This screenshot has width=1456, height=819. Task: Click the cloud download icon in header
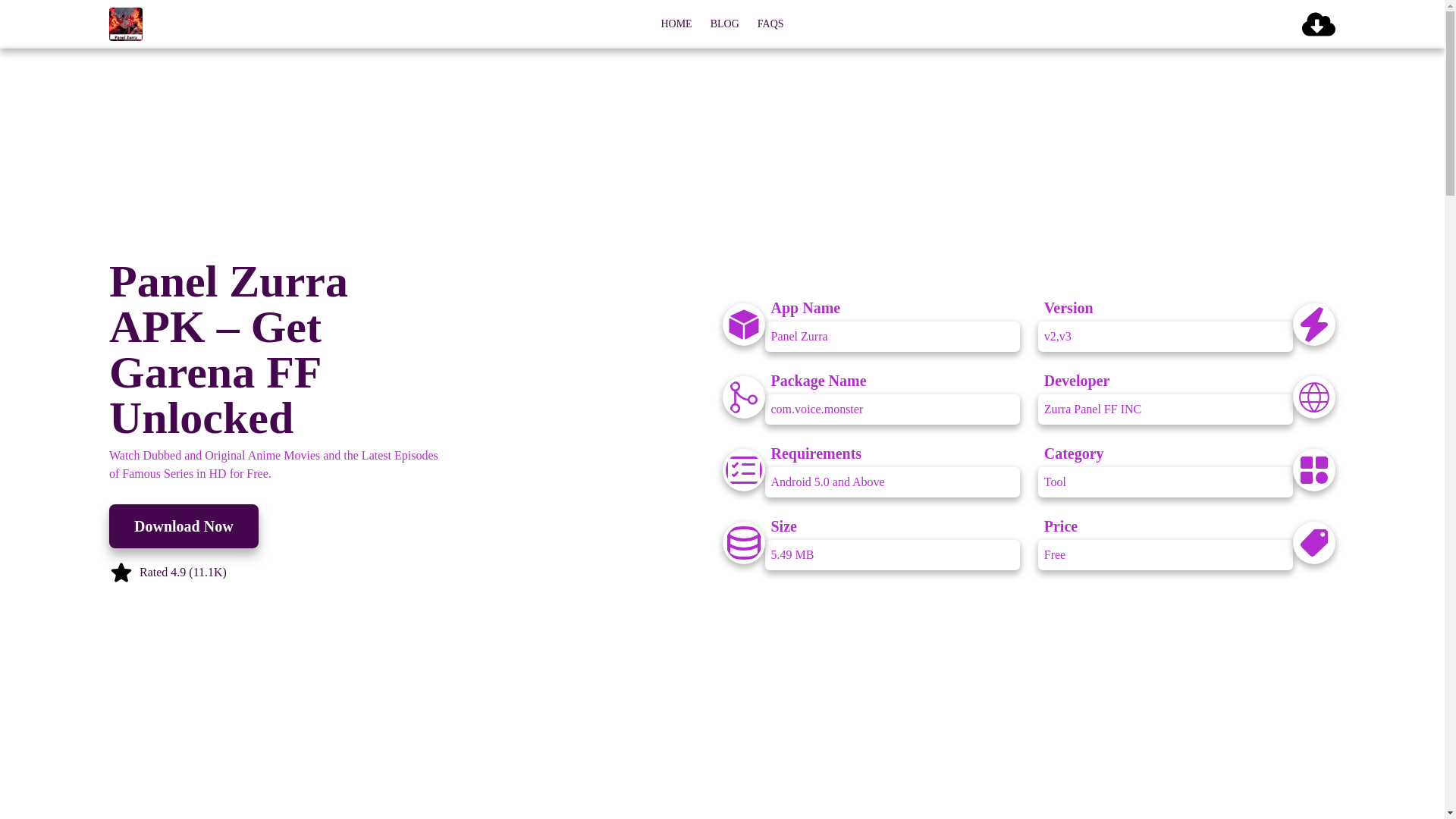(1318, 24)
